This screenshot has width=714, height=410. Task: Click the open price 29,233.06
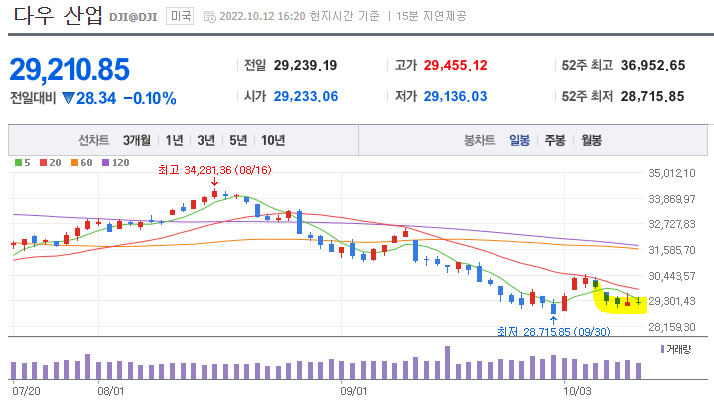(306, 97)
